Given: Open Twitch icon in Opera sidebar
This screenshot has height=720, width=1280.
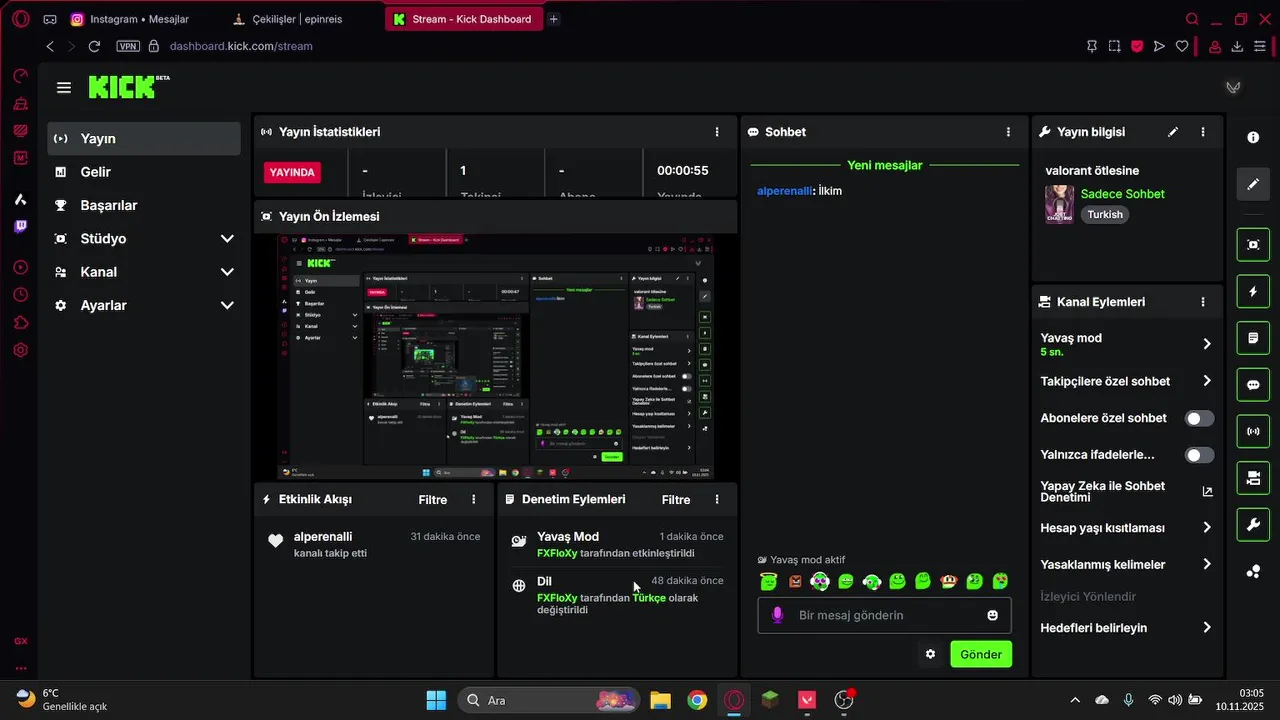Looking at the screenshot, I should [20, 226].
